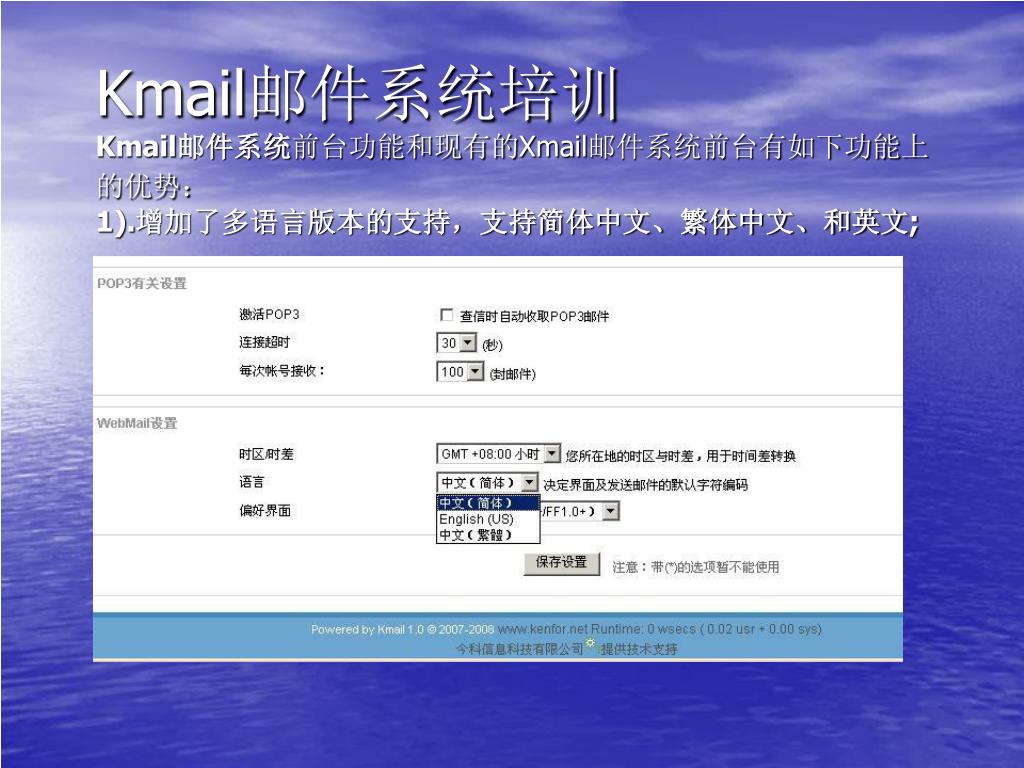Image resolution: width=1024 pixels, height=768 pixels.
Task: Open www.kenfor.net footer link
Action: pyautogui.click(x=542, y=629)
